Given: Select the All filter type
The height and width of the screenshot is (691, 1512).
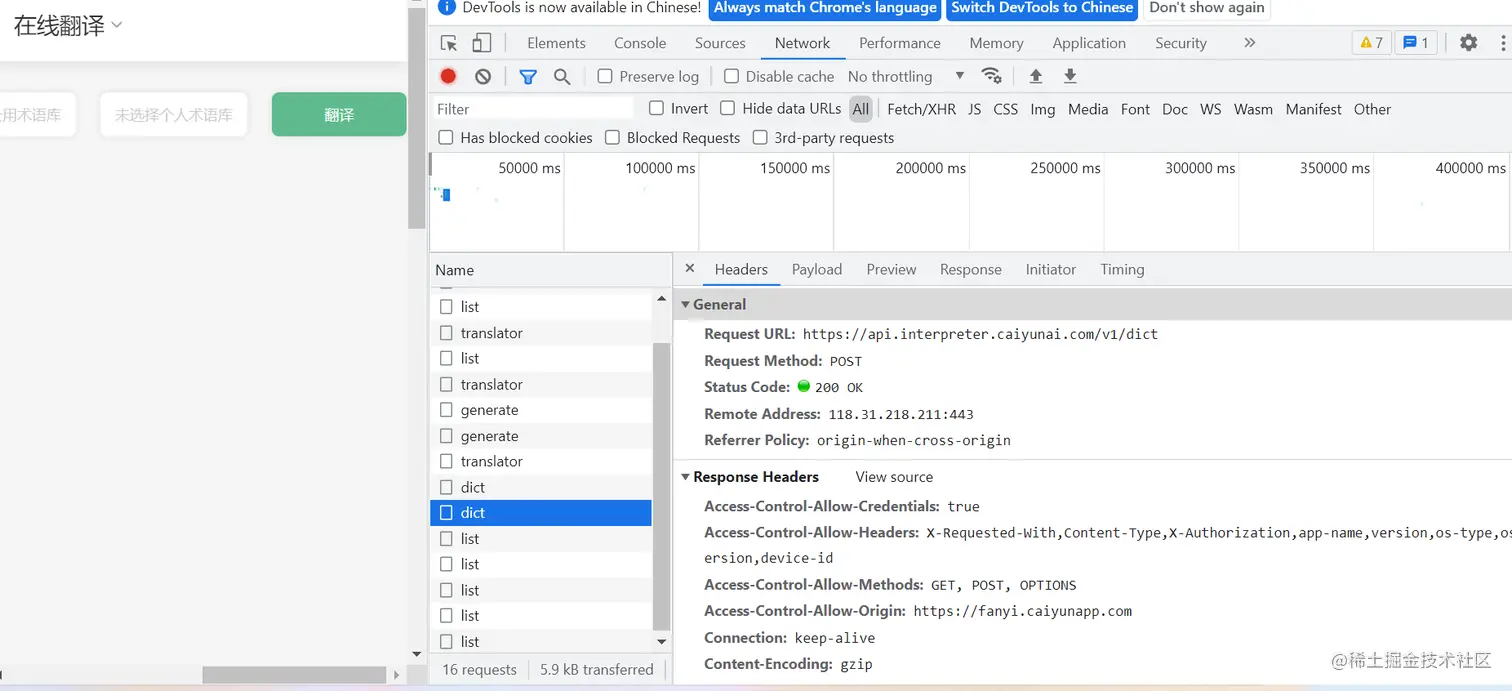Looking at the screenshot, I should (x=861, y=109).
